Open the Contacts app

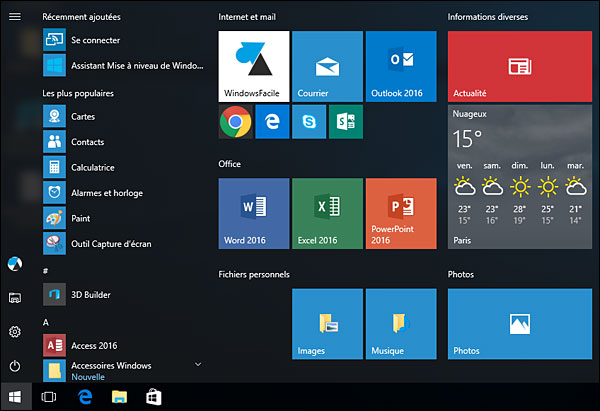coord(123,142)
